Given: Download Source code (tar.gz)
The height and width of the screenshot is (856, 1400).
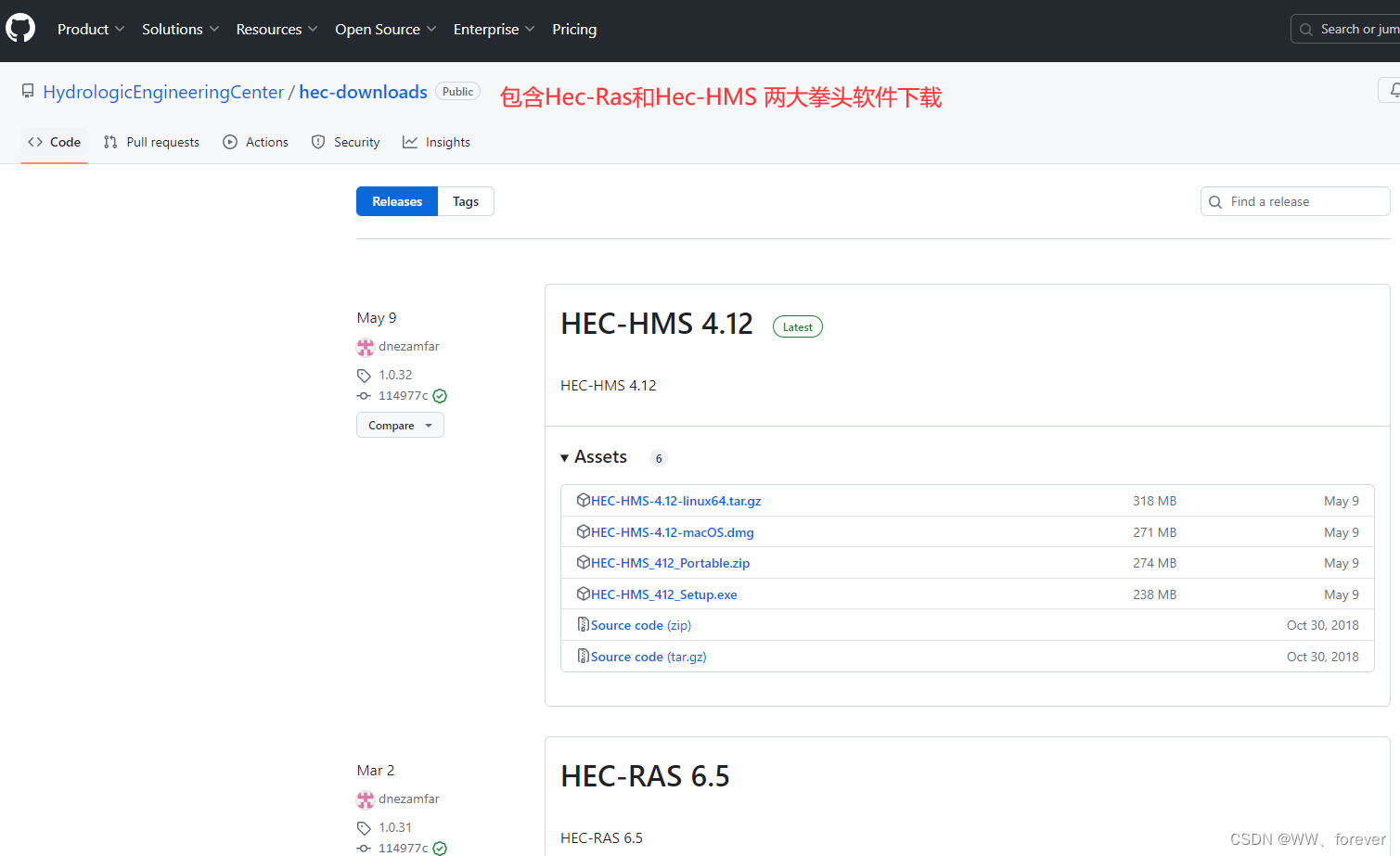Looking at the screenshot, I should pos(649,657).
